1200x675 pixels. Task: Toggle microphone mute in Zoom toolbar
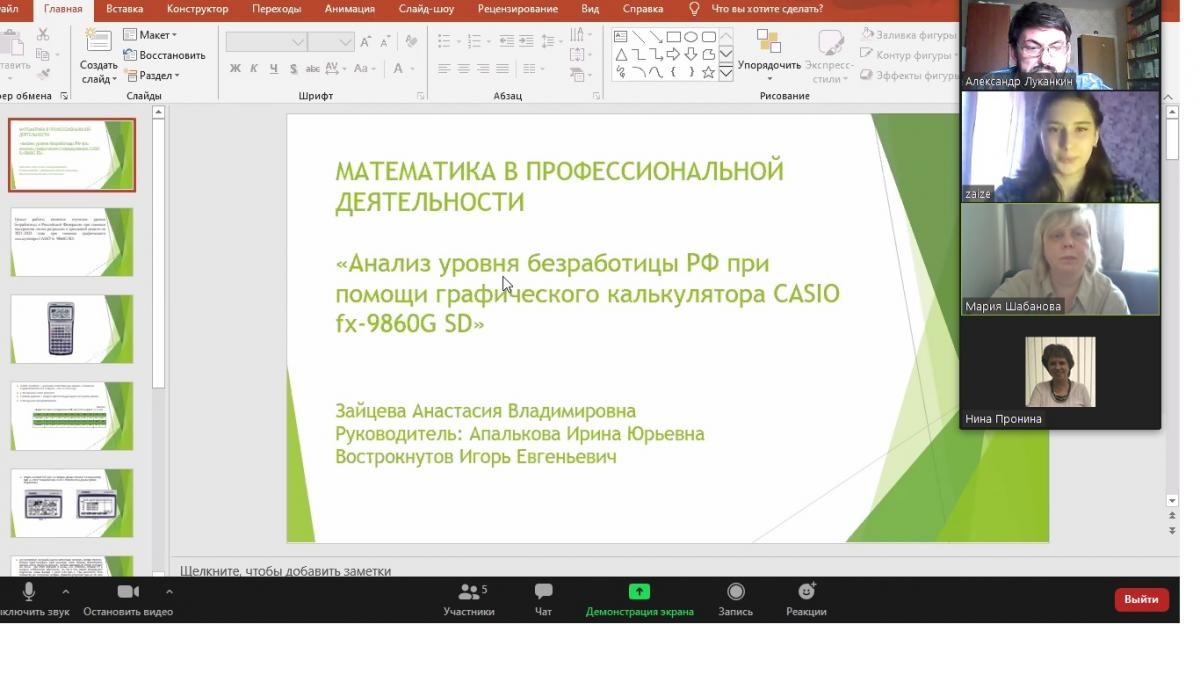click(29, 592)
